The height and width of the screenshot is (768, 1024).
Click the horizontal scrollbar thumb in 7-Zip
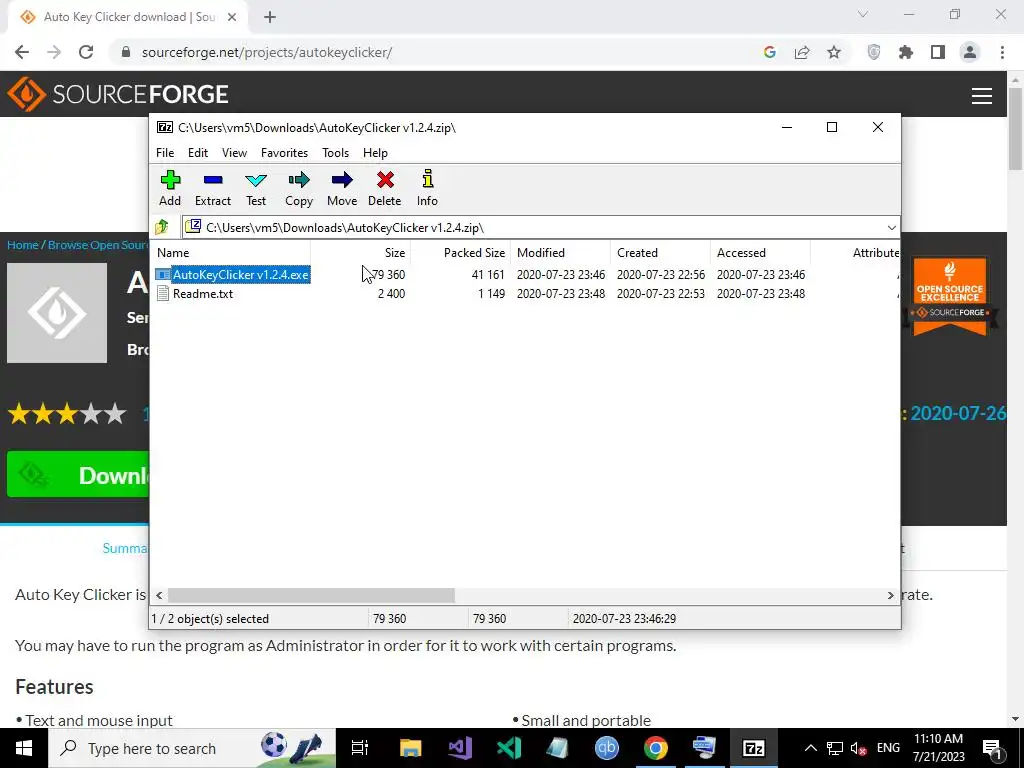(x=312, y=596)
